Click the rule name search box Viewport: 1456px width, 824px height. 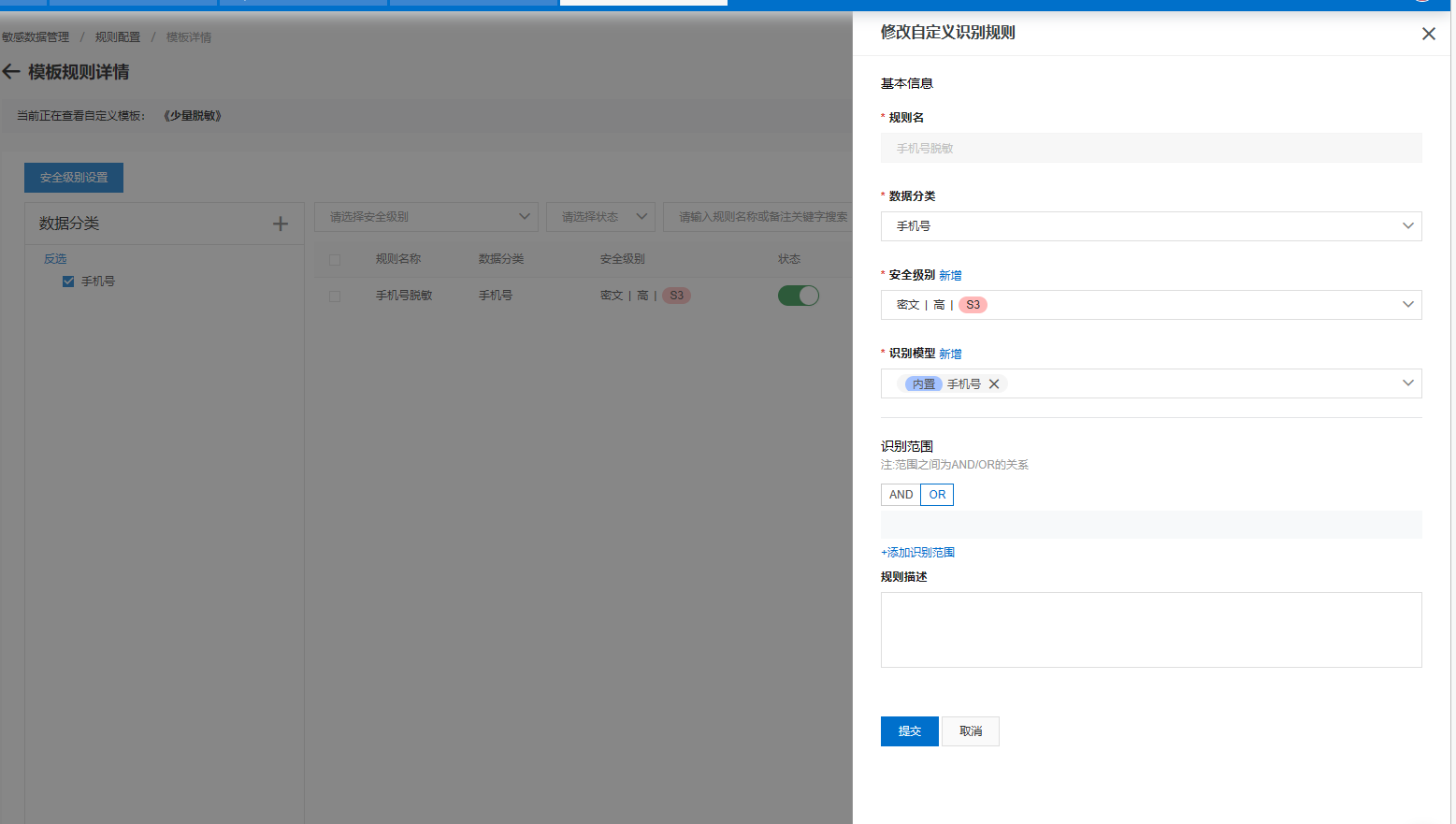click(757, 217)
